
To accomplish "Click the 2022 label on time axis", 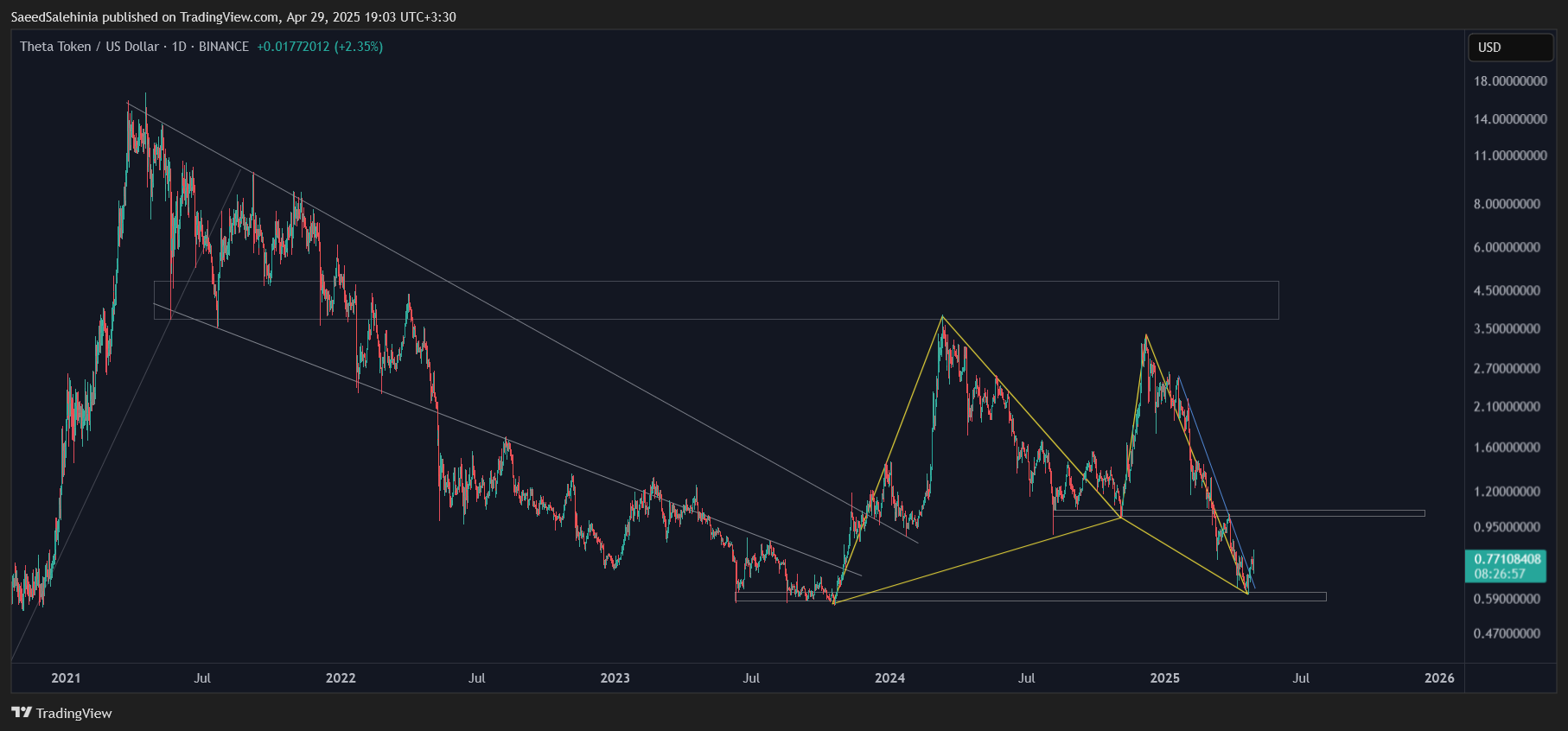I will pyautogui.click(x=341, y=678).
